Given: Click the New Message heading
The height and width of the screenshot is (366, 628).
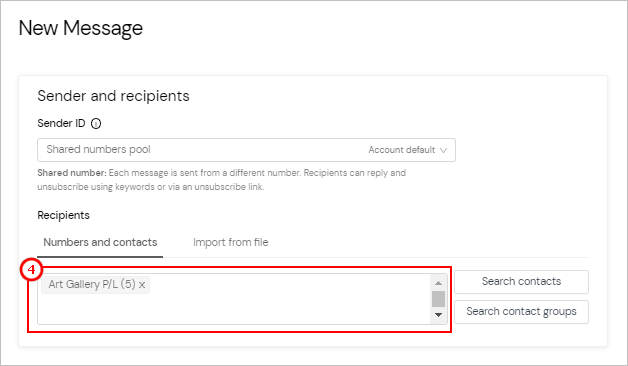Looking at the screenshot, I should click(x=81, y=28).
